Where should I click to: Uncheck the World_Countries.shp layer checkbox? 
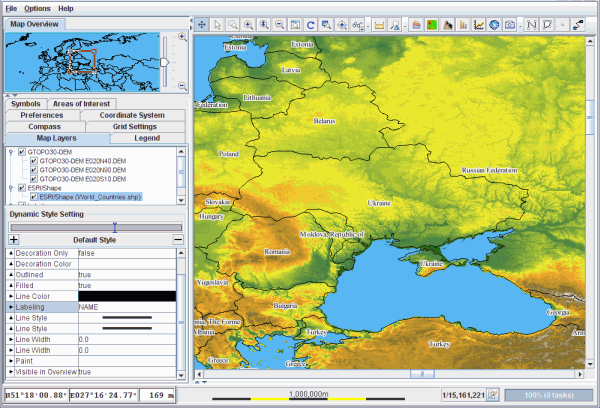pos(33,197)
